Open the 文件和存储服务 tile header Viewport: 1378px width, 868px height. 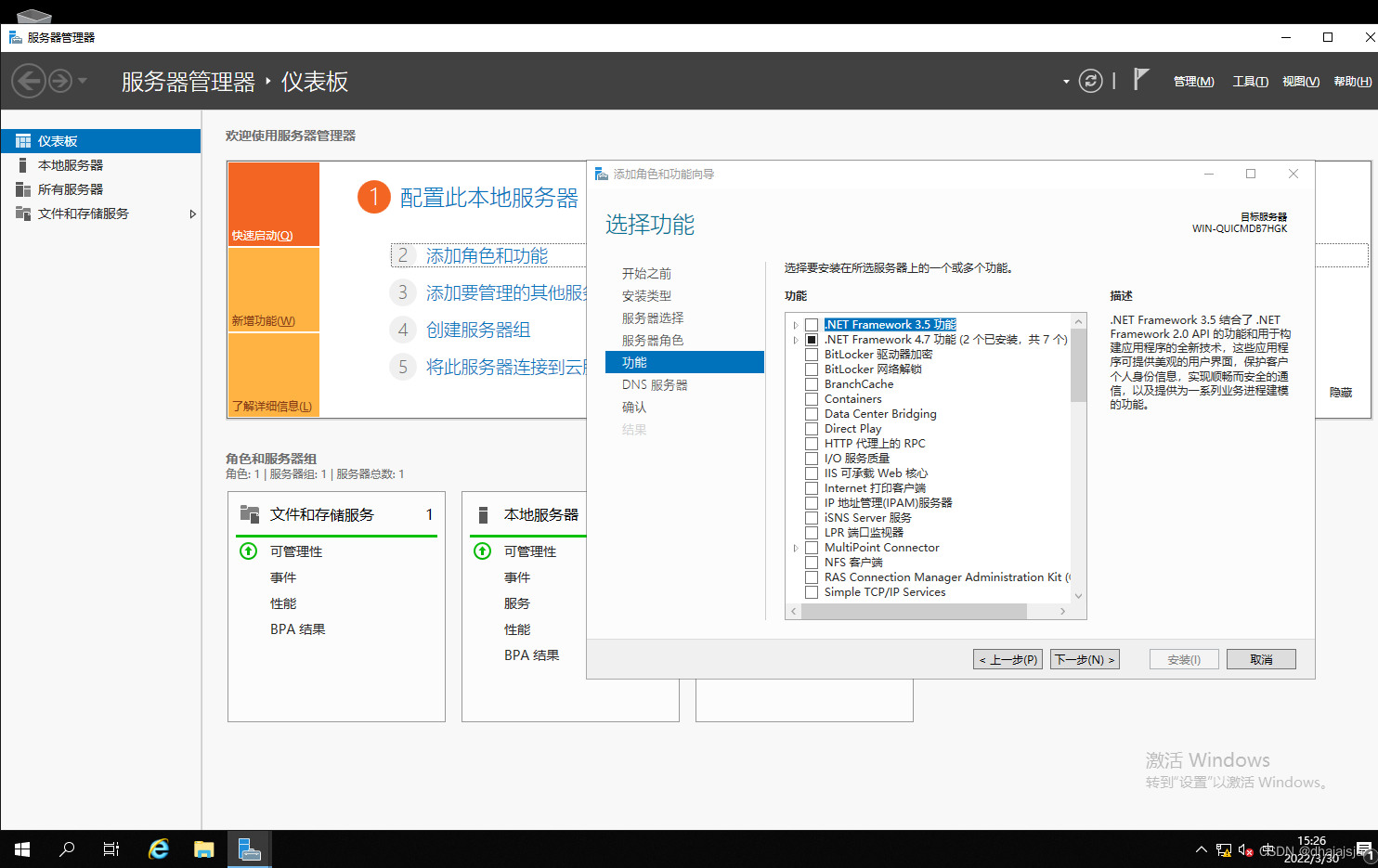(x=321, y=514)
